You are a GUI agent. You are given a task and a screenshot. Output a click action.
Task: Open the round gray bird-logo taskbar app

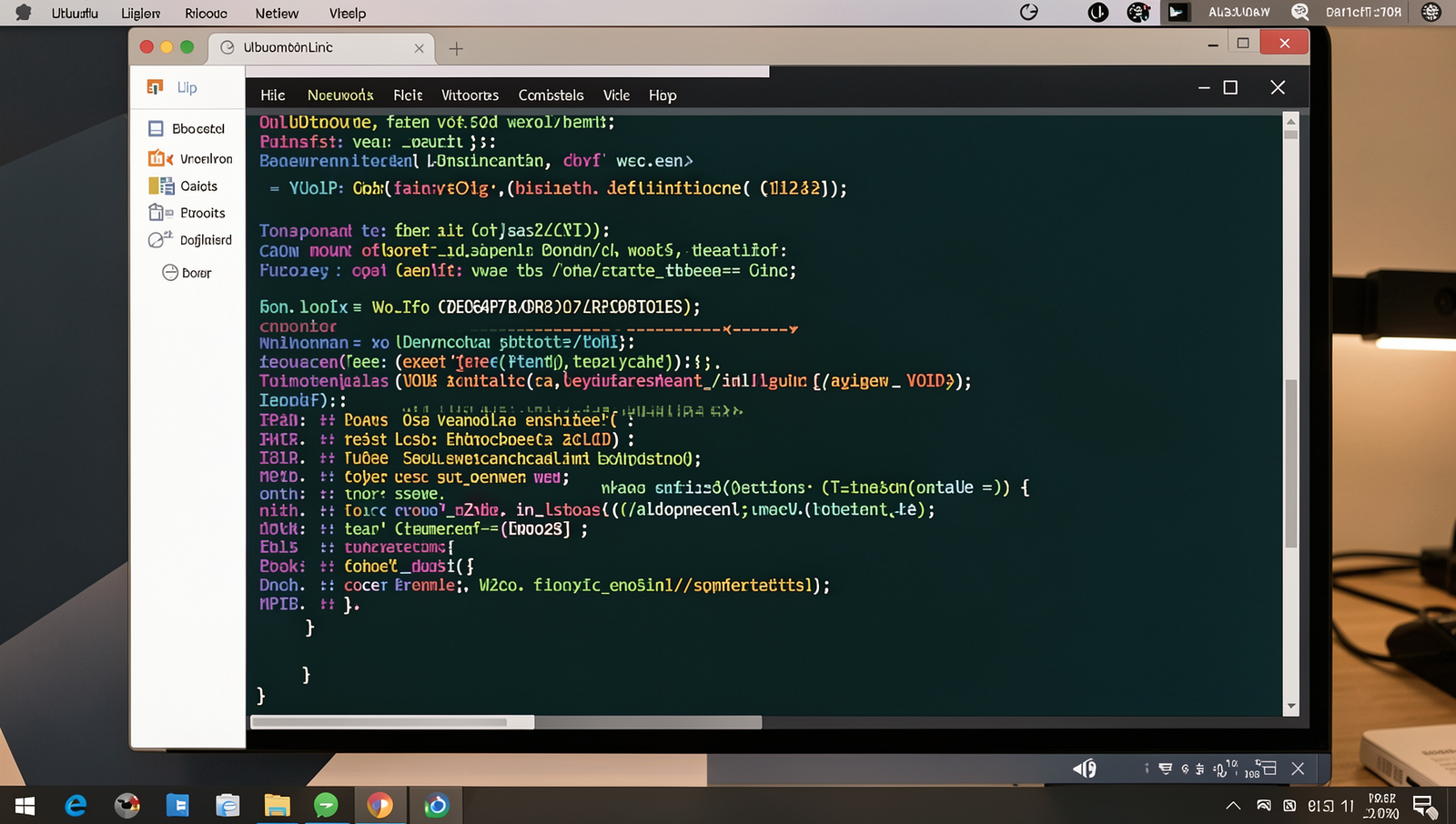pyautogui.click(x=127, y=805)
